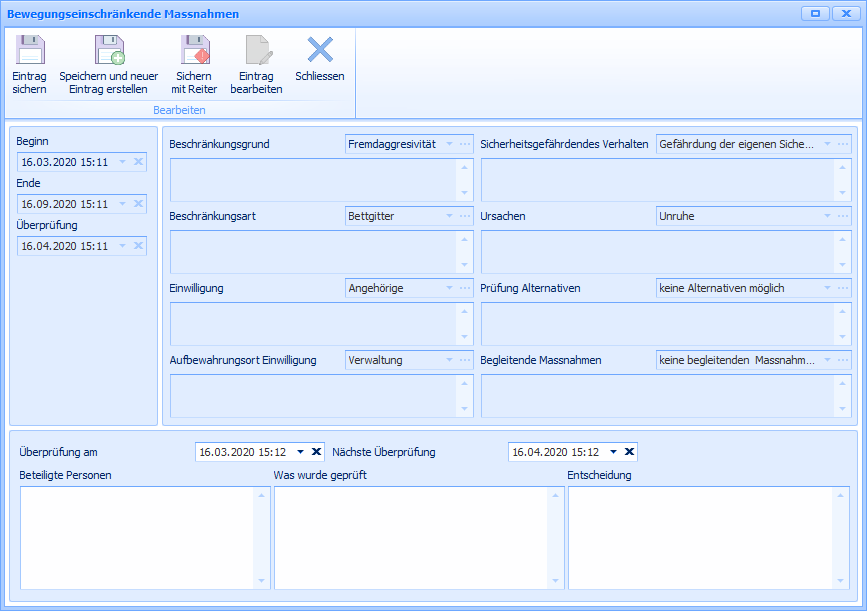Maximize the Bewegungseinschränkende Massnahmen window
The width and height of the screenshot is (867, 612).
[x=815, y=14]
